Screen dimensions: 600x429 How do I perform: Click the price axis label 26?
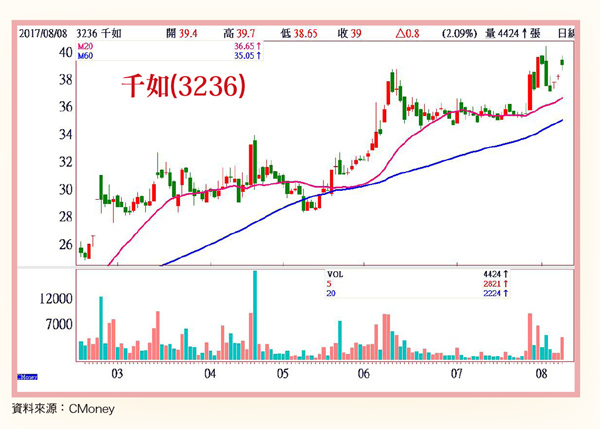[65, 245]
